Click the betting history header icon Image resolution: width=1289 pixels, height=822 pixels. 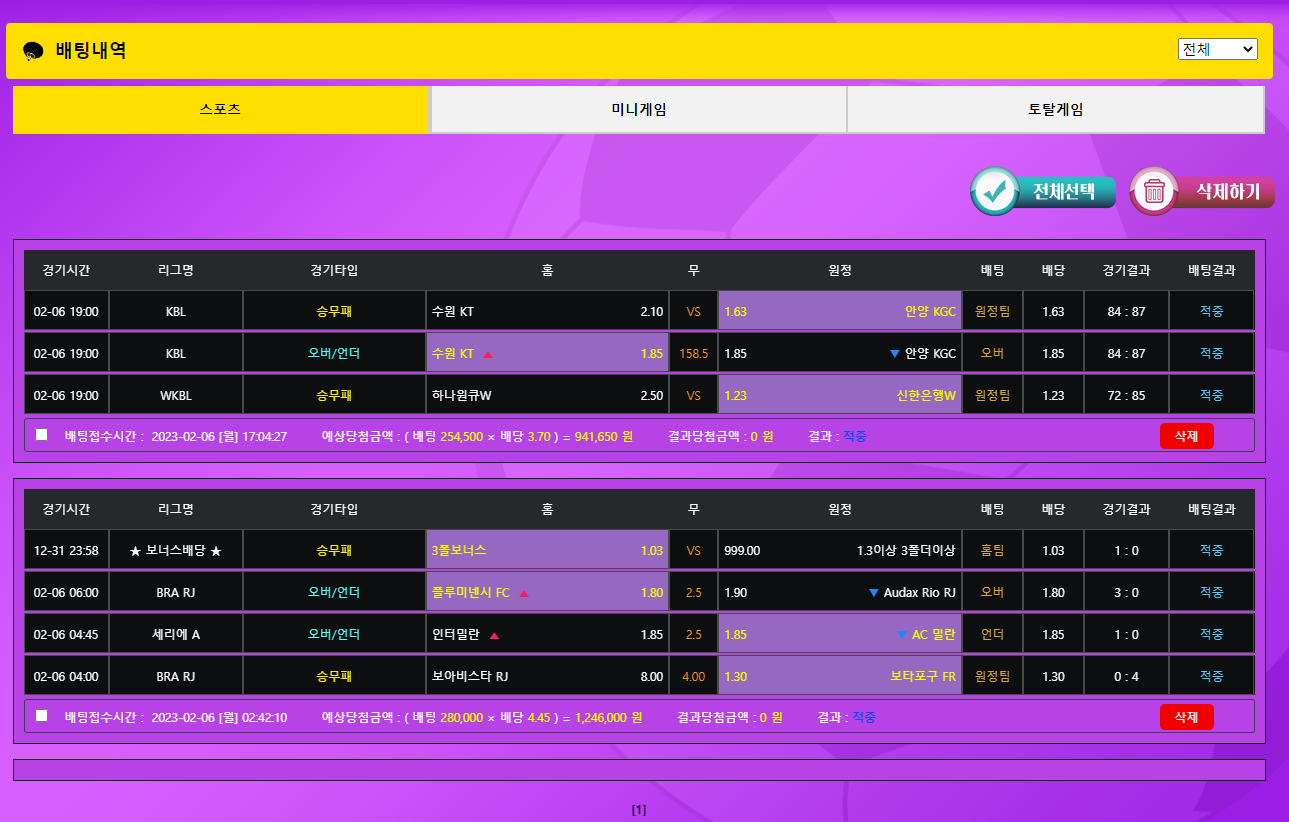(33, 51)
